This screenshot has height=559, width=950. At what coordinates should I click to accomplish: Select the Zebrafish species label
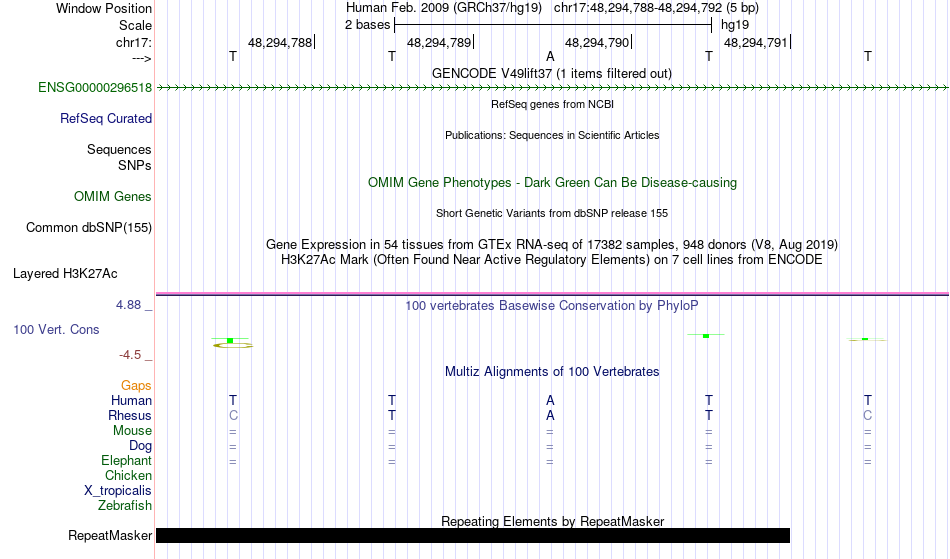click(x=125, y=505)
